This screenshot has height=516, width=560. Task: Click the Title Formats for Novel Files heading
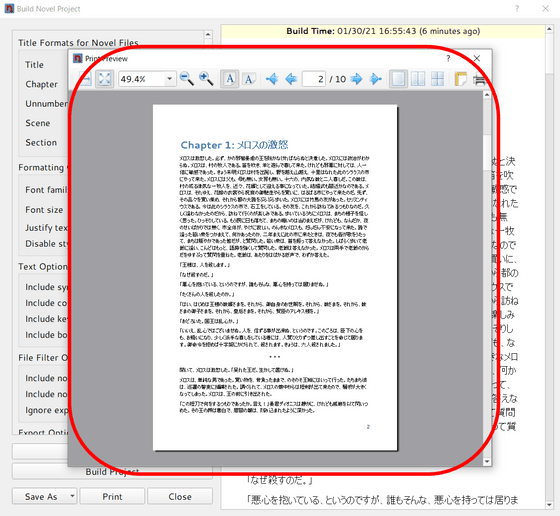[78, 43]
